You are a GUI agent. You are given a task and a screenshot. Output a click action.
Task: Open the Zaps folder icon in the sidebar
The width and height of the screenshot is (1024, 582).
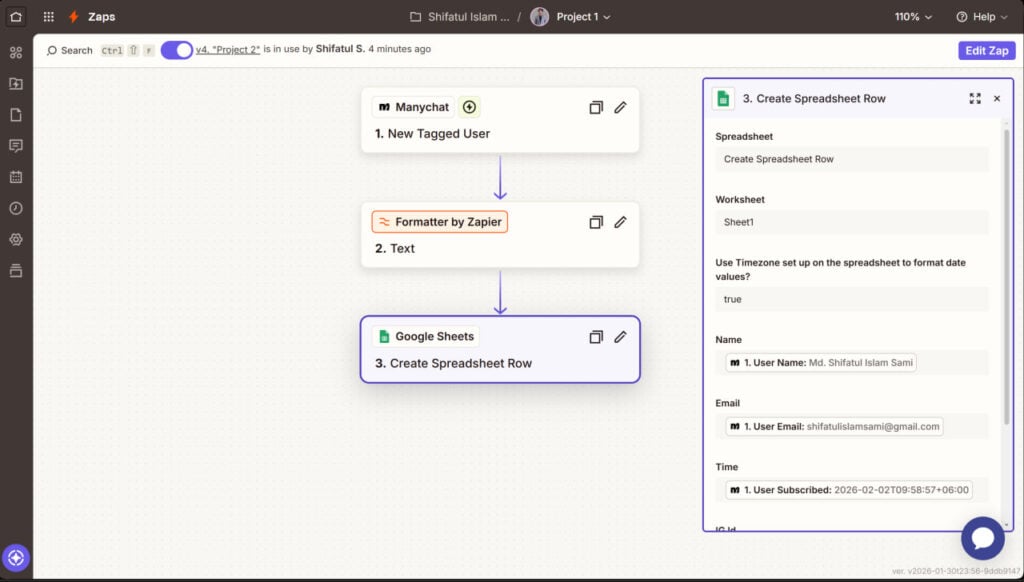click(16, 84)
